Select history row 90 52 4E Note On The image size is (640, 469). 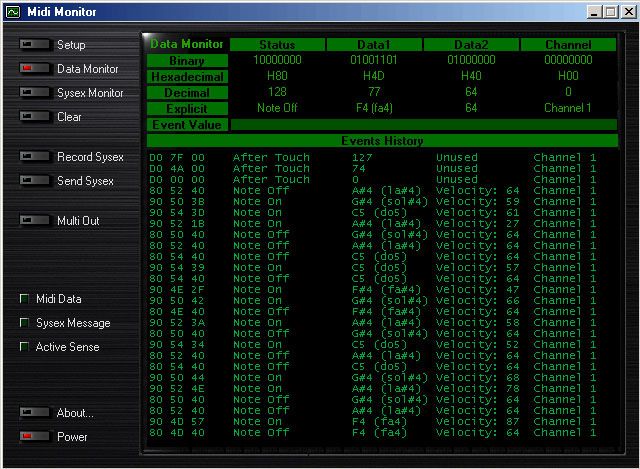point(373,389)
